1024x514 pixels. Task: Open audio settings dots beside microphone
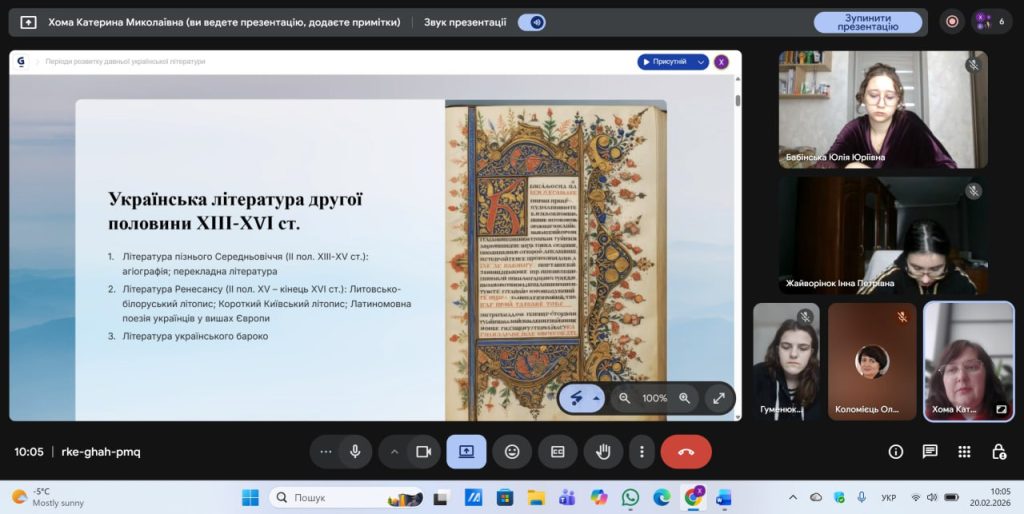tap(325, 452)
